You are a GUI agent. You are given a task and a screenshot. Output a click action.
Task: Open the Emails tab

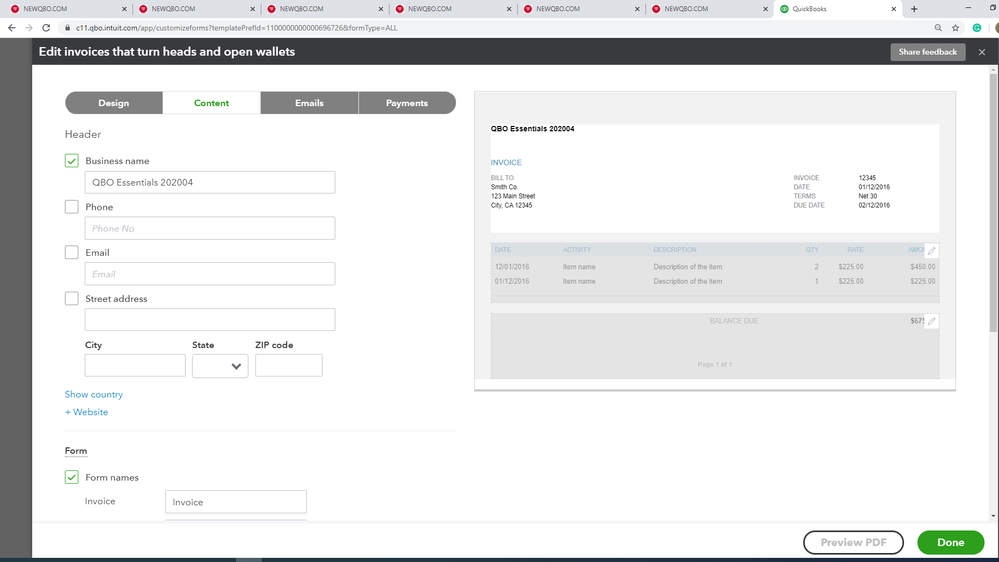click(309, 103)
